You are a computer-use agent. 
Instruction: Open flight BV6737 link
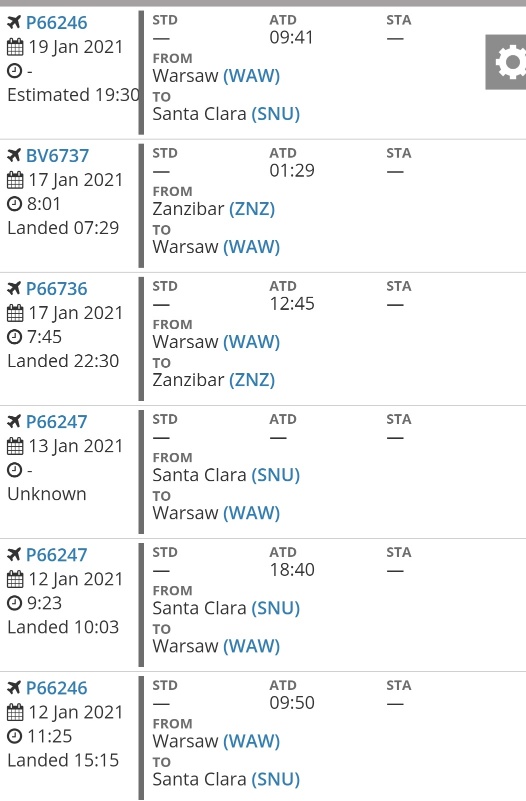(58, 155)
